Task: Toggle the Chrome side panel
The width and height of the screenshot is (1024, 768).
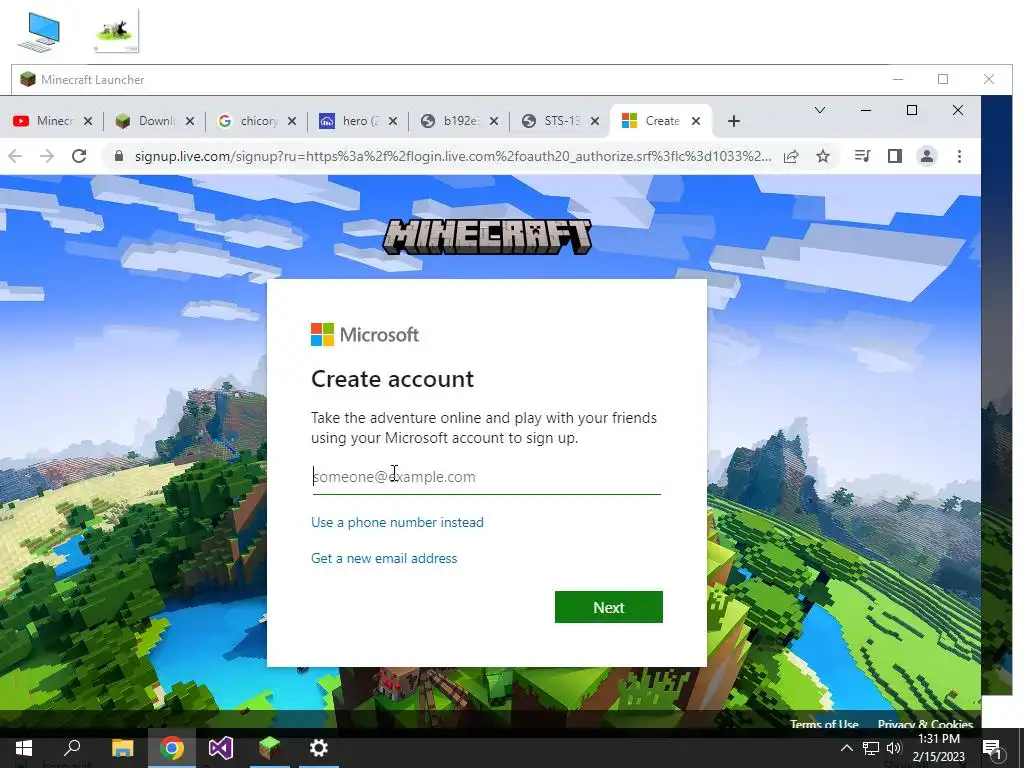Action: point(895,156)
